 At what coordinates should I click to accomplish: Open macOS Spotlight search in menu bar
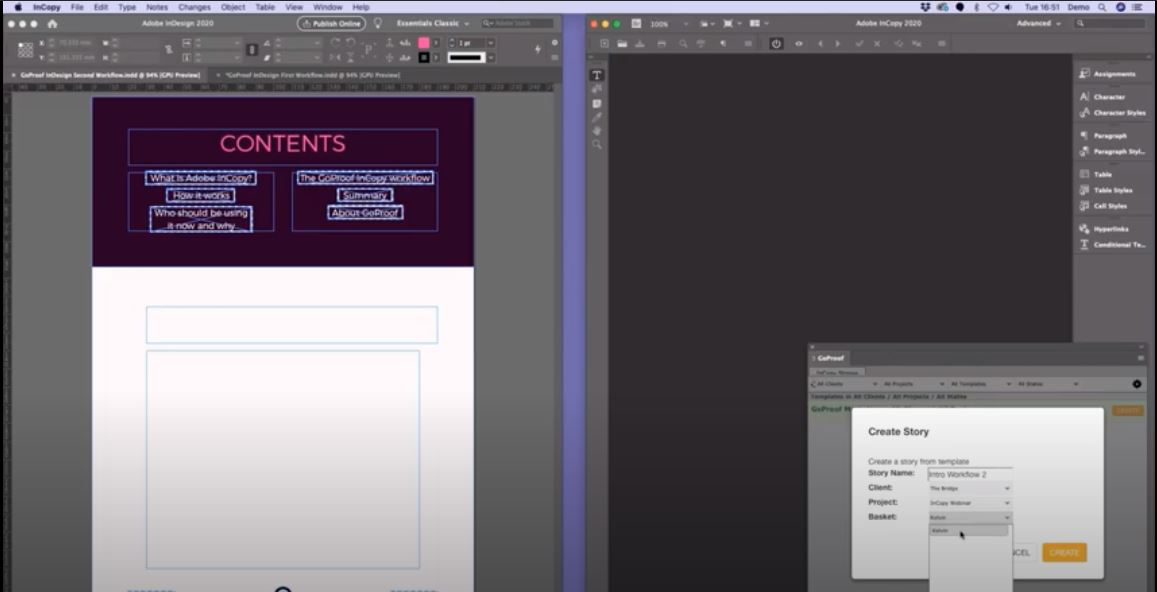(1102, 7)
